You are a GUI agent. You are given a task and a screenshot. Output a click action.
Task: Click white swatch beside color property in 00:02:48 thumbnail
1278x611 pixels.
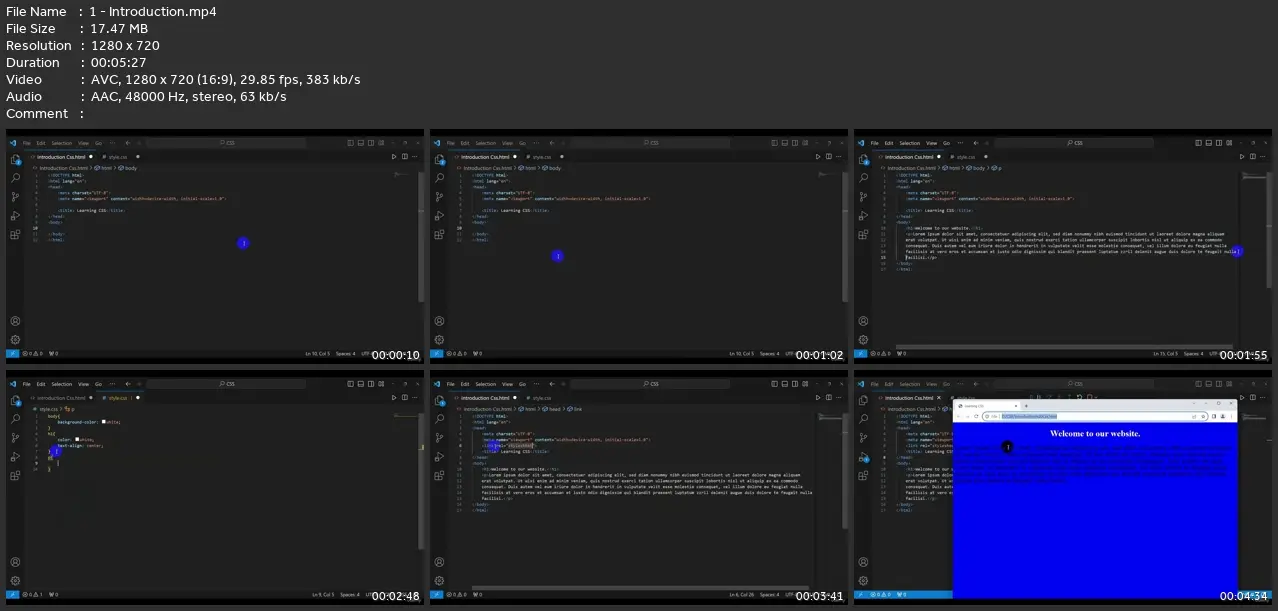(x=77, y=439)
